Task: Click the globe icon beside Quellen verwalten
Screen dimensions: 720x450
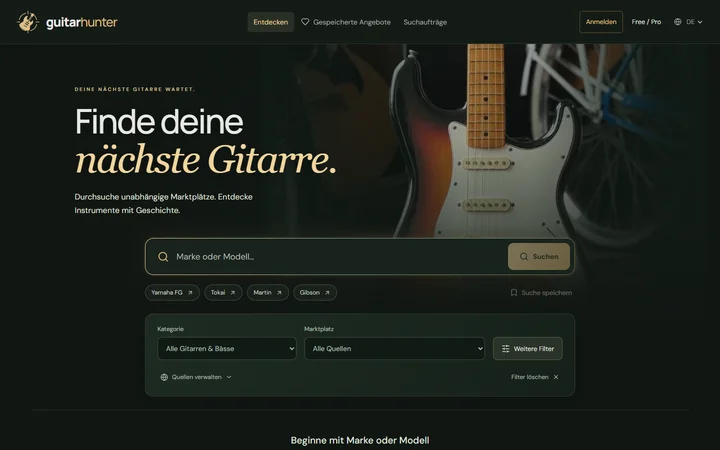Action: point(164,377)
